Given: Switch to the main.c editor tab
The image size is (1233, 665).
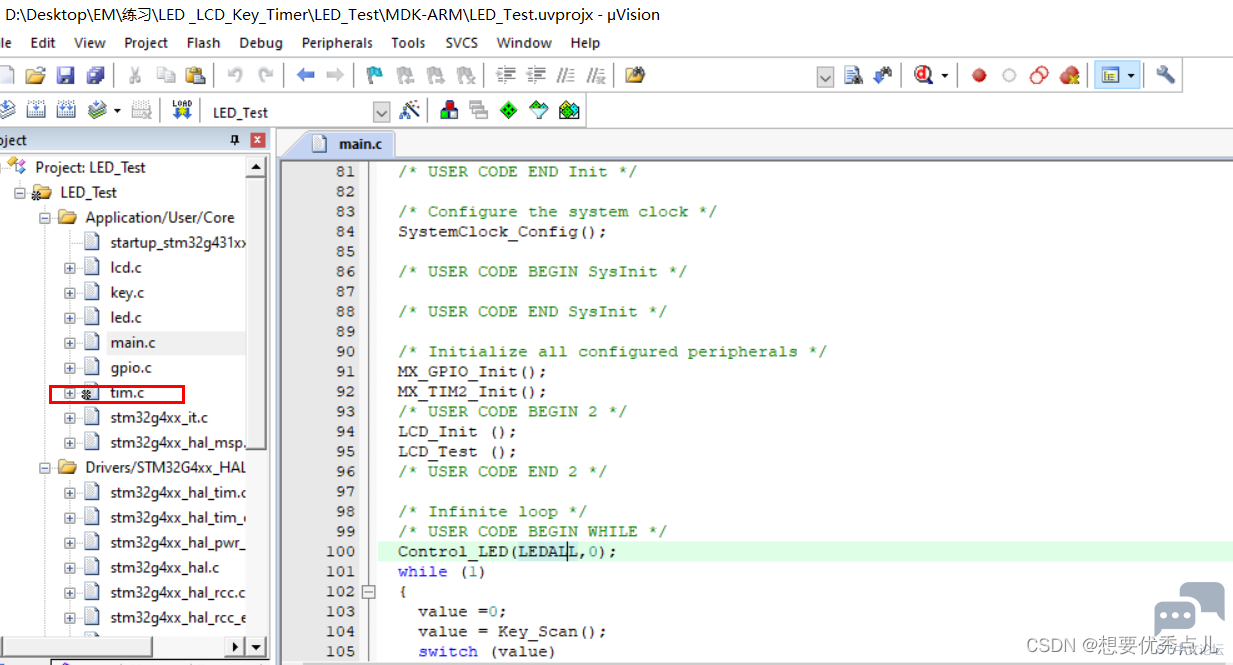Looking at the screenshot, I should coord(347,144).
